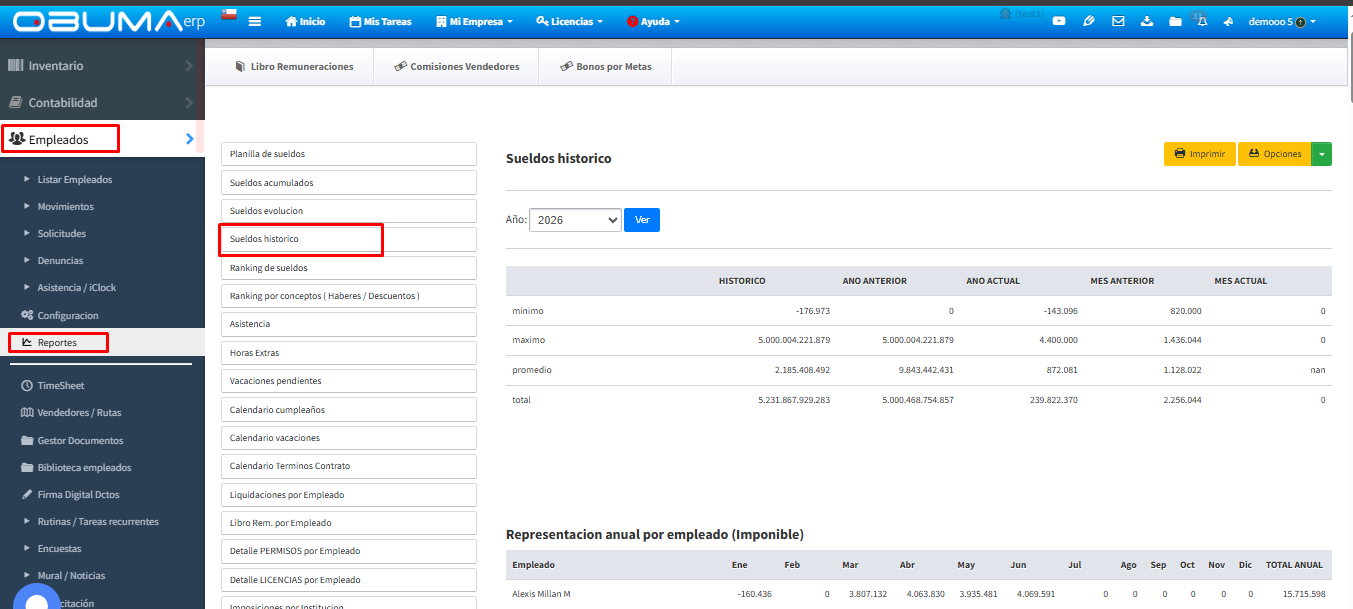Screen dimensions: 1353x609
Task: Select Planilla de sueldos report
Action: (348, 154)
